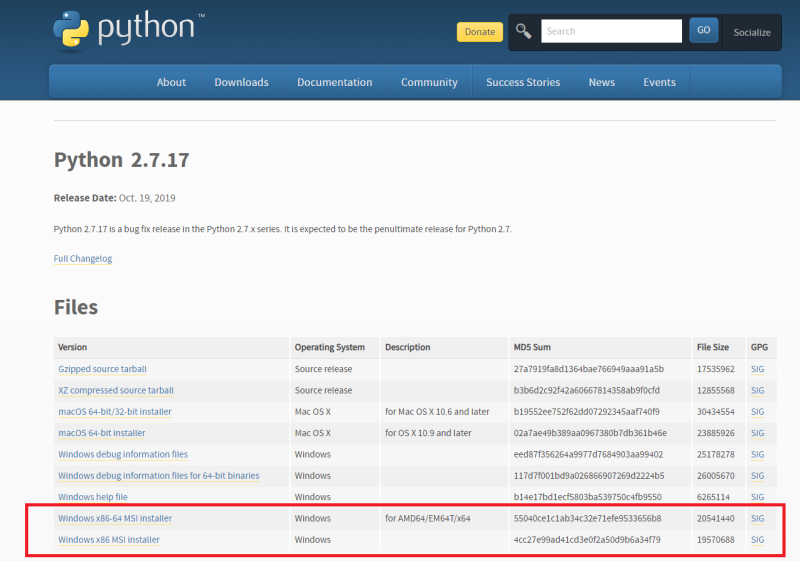The image size is (800, 561).
Task: Click the magnifying glass search icon
Action: (x=524, y=31)
